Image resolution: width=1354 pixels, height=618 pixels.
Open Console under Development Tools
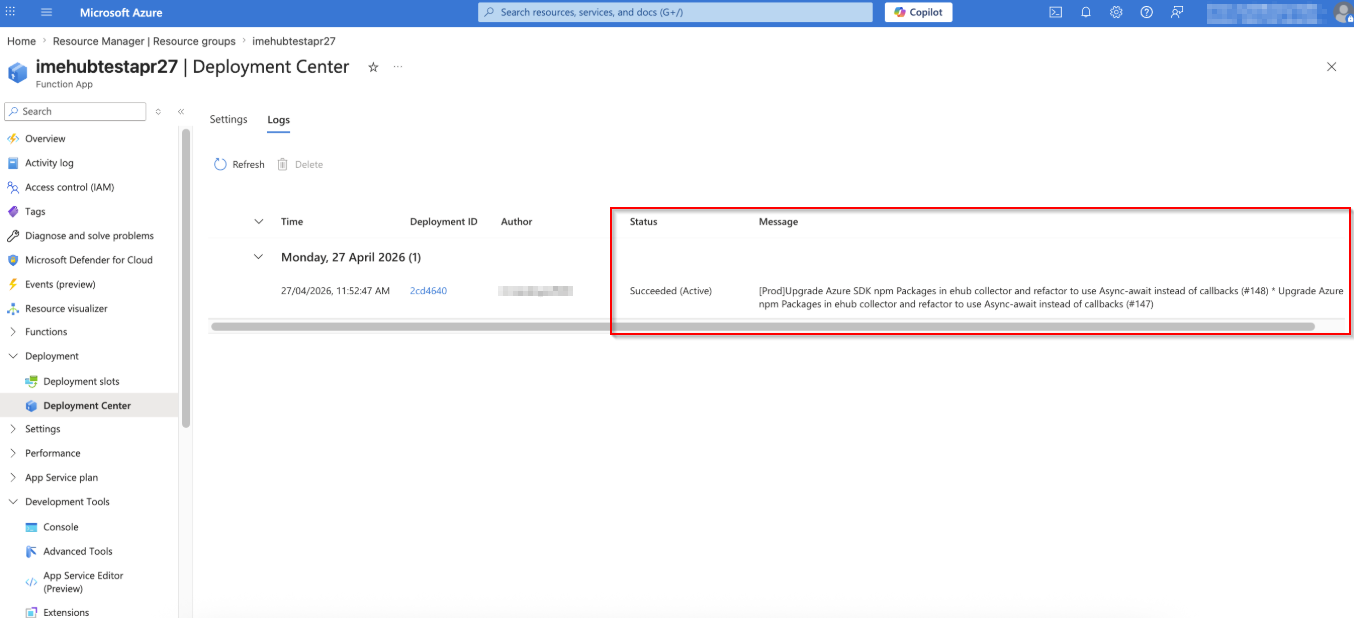coord(60,527)
